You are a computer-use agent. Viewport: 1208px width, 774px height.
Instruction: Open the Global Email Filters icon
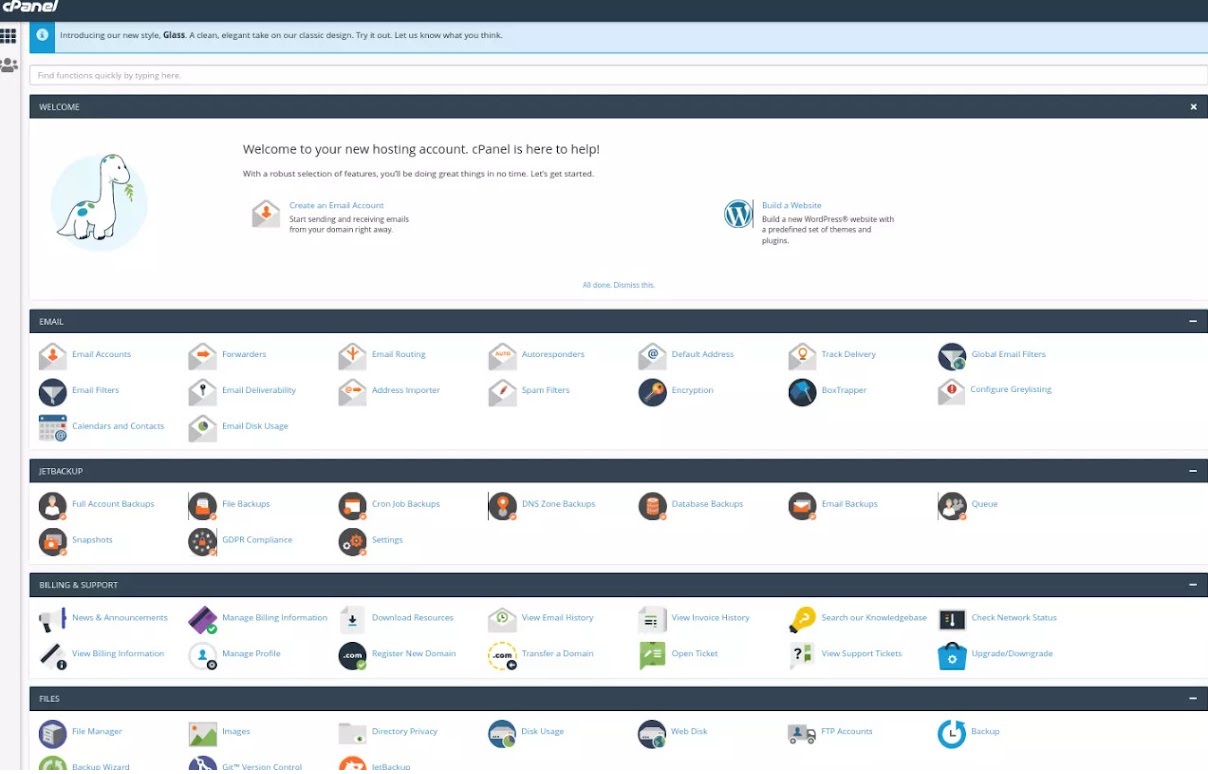point(952,356)
